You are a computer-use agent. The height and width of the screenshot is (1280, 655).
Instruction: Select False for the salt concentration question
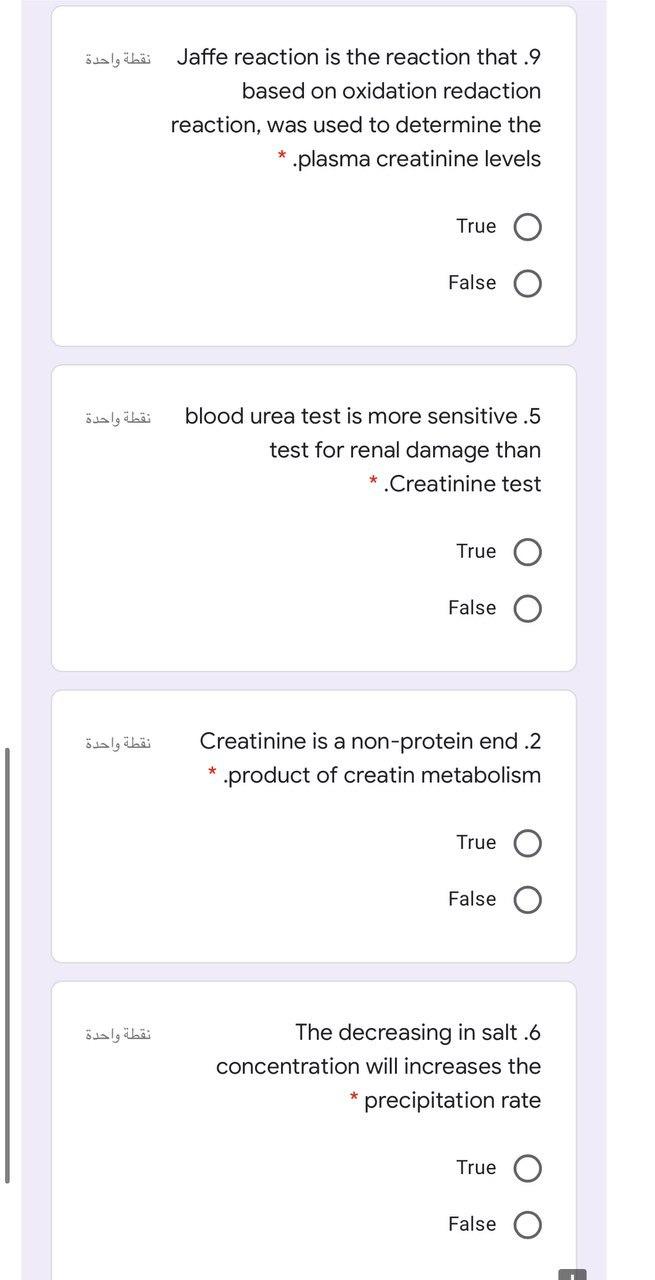527,1224
